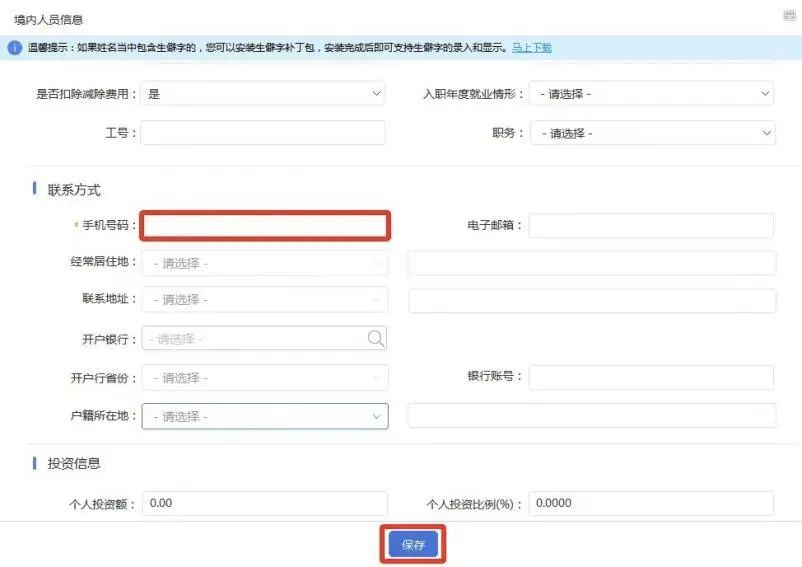Expand the 入职年度就业情形 dropdown
This screenshot has height=567, width=802.
(x=651, y=94)
